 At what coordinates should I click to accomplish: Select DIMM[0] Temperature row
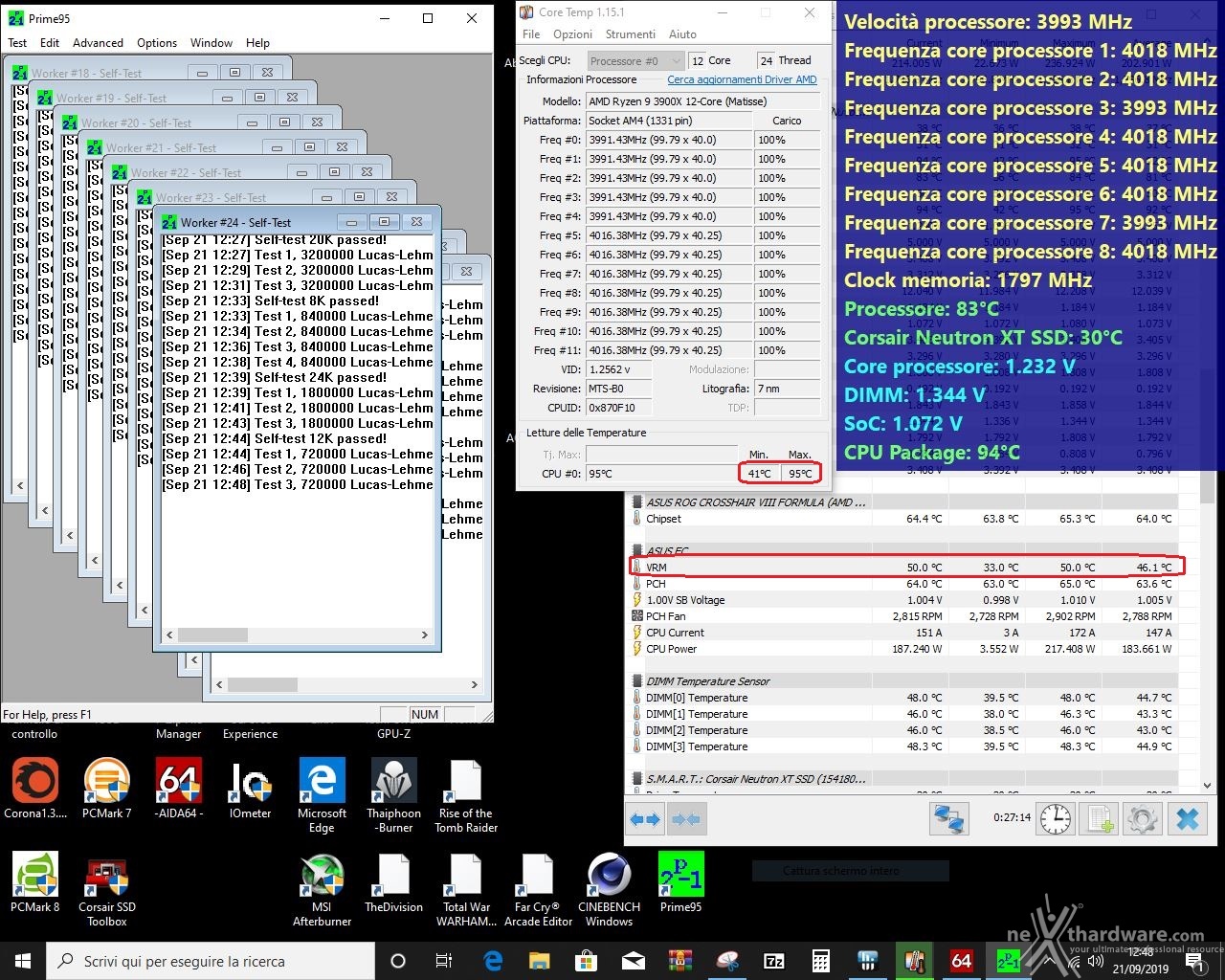click(907, 698)
